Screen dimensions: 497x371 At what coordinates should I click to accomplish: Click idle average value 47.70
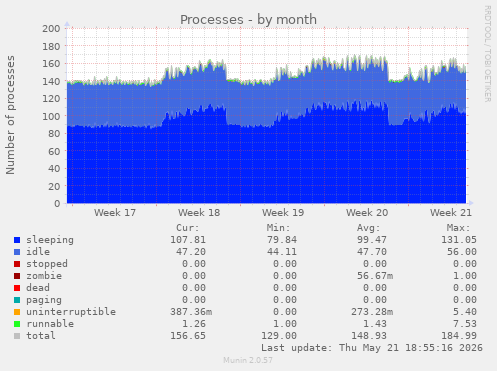point(372,252)
